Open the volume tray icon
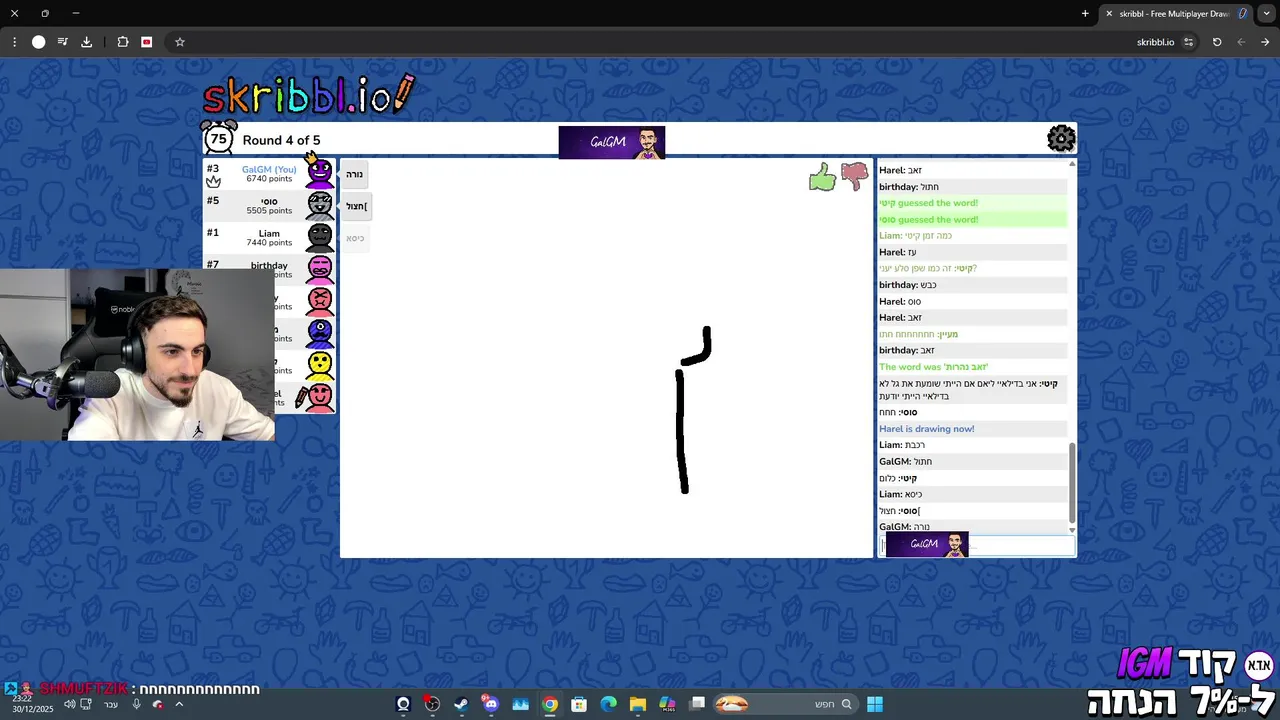Image resolution: width=1280 pixels, height=720 pixels. coord(69,704)
